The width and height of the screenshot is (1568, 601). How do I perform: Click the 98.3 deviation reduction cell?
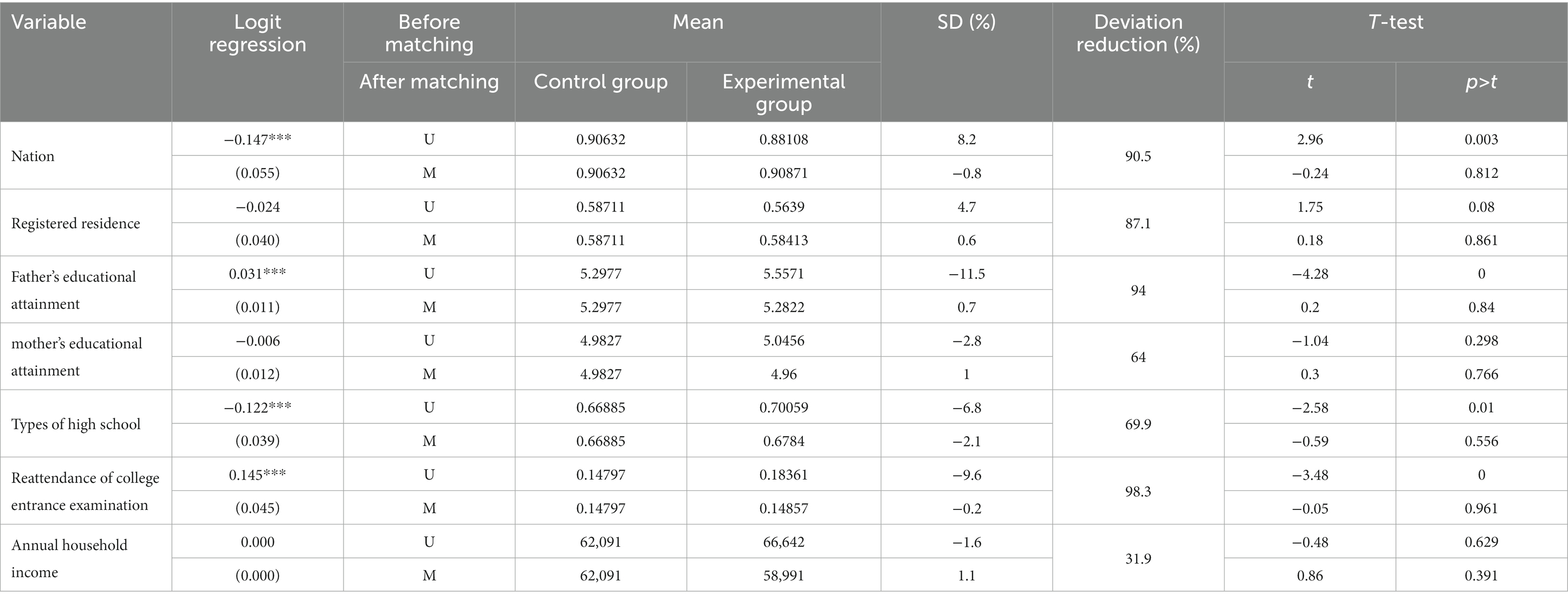point(1138,492)
